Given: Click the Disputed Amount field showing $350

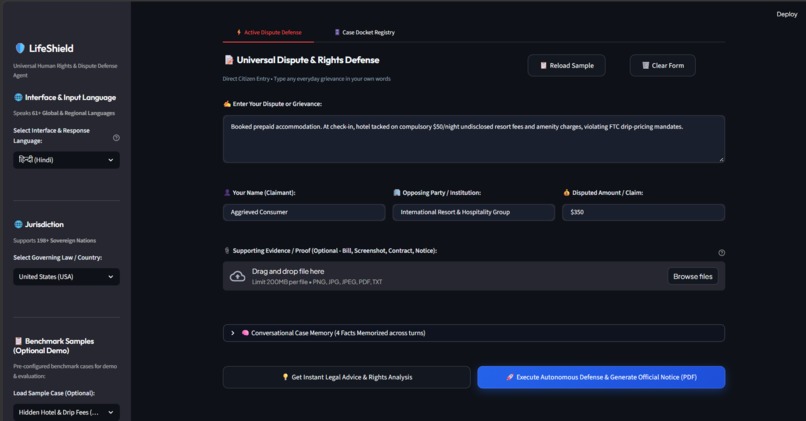Looking at the screenshot, I should (643, 212).
